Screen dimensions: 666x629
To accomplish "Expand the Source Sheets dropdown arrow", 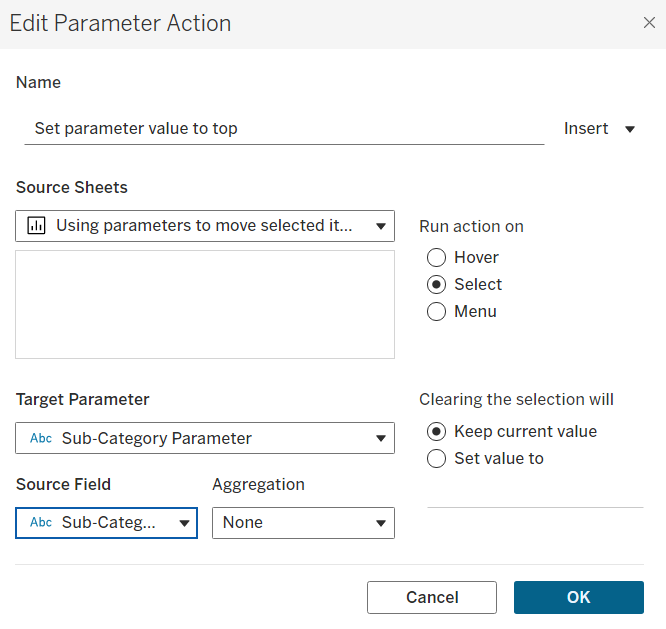I will (x=381, y=226).
